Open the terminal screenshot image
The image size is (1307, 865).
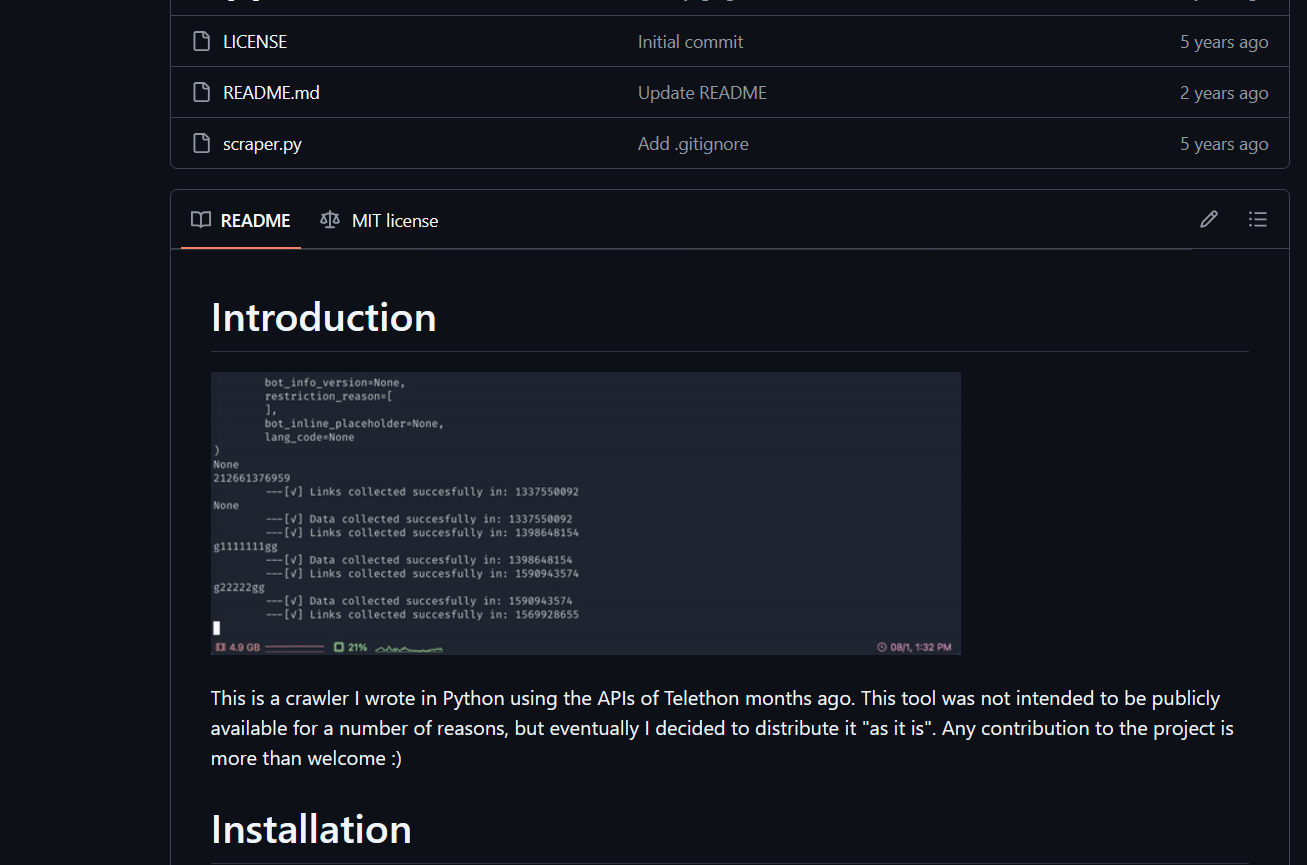pyautogui.click(x=585, y=513)
